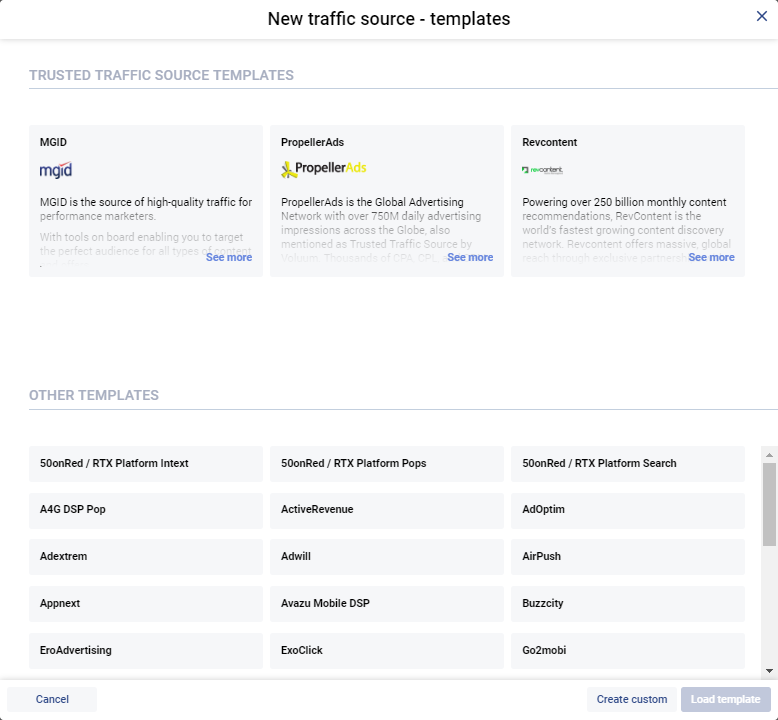Click the mgid logo image

(x=56, y=170)
